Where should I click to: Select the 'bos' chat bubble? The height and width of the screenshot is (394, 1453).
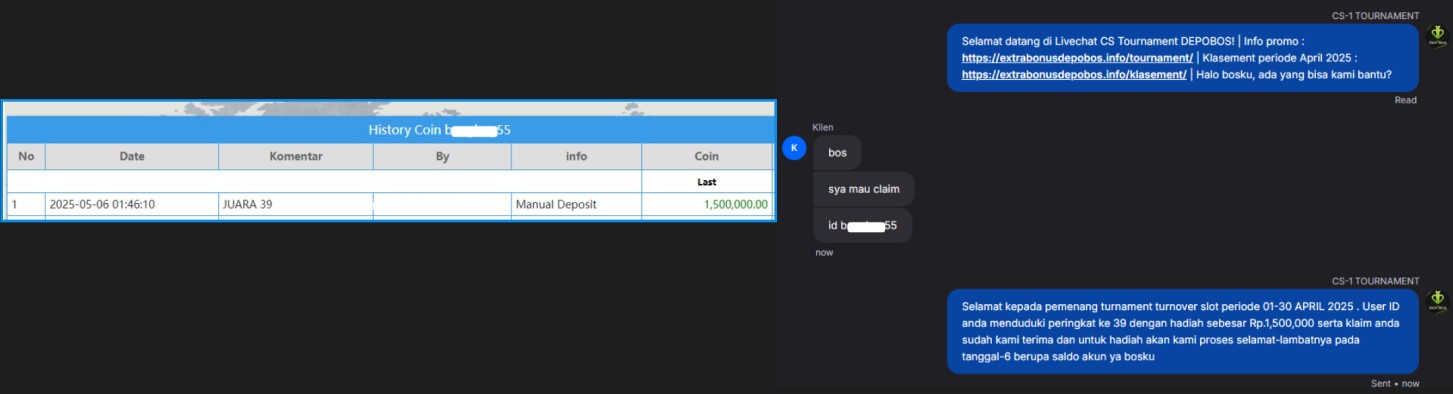tap(837, 153)
